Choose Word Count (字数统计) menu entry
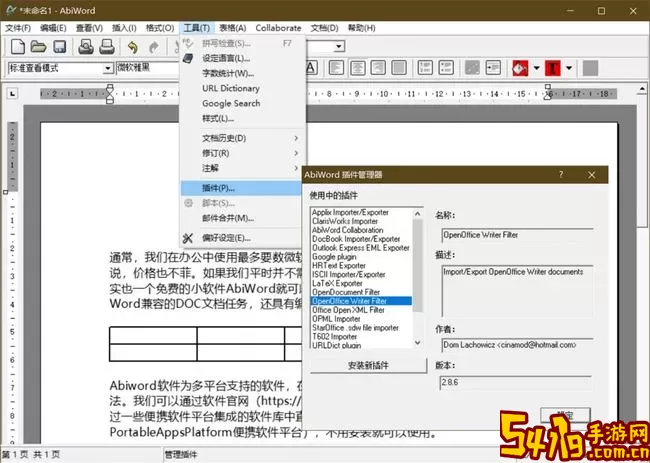Screen dimensions: 650x463 click(241, 73)
